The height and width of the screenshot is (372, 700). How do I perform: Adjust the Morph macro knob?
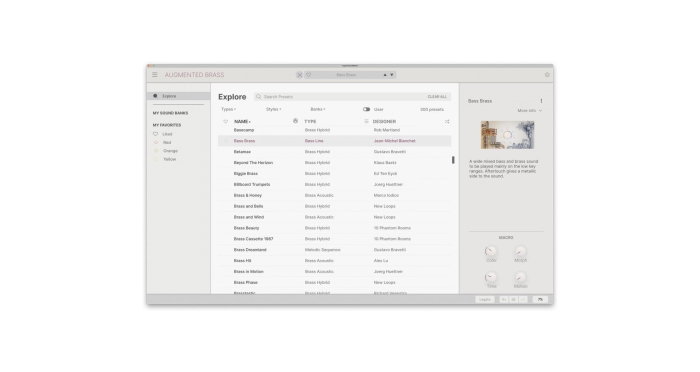pos(520,251)
